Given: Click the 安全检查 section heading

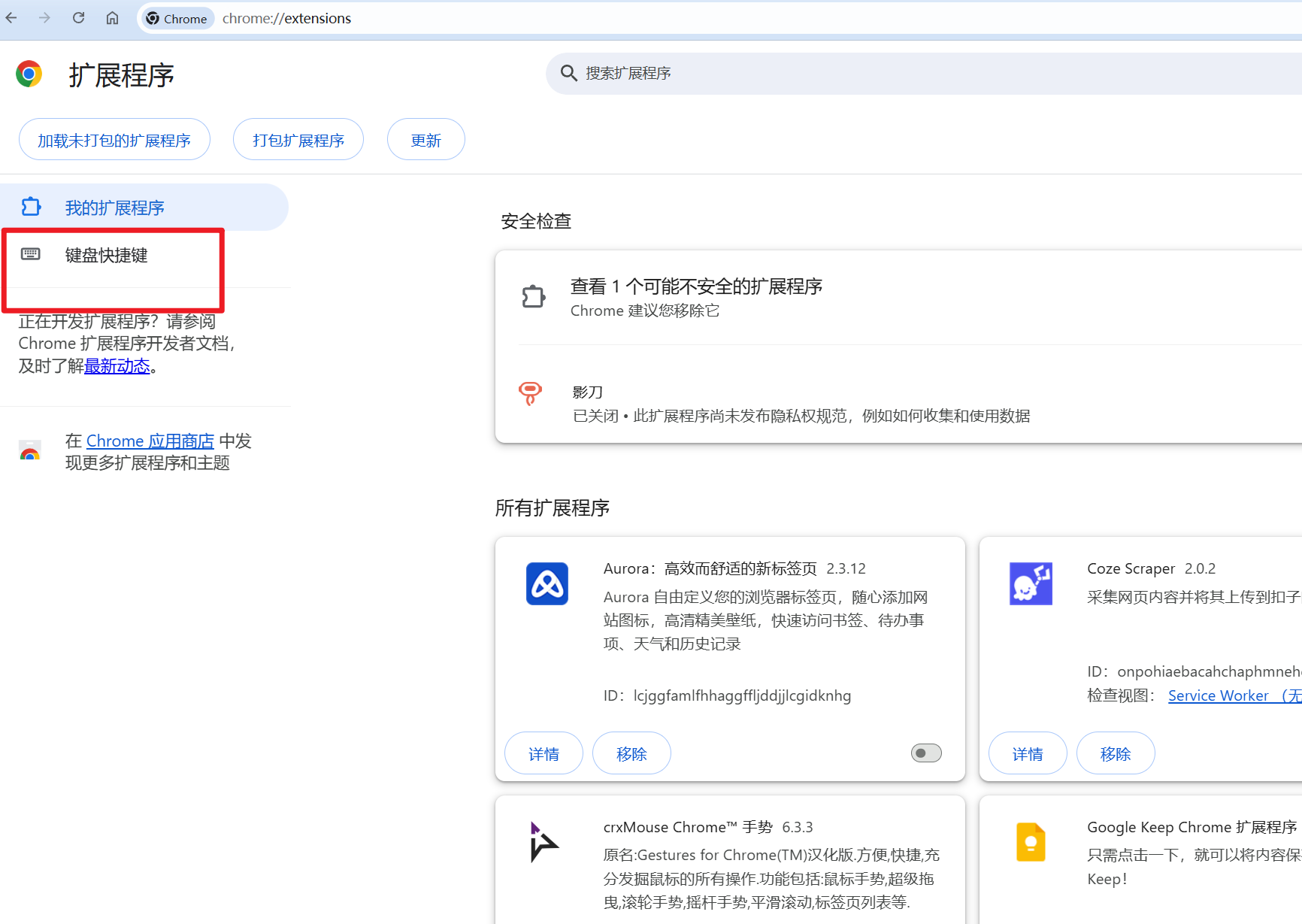Looking at the screenshot, I should pos(536,221).
